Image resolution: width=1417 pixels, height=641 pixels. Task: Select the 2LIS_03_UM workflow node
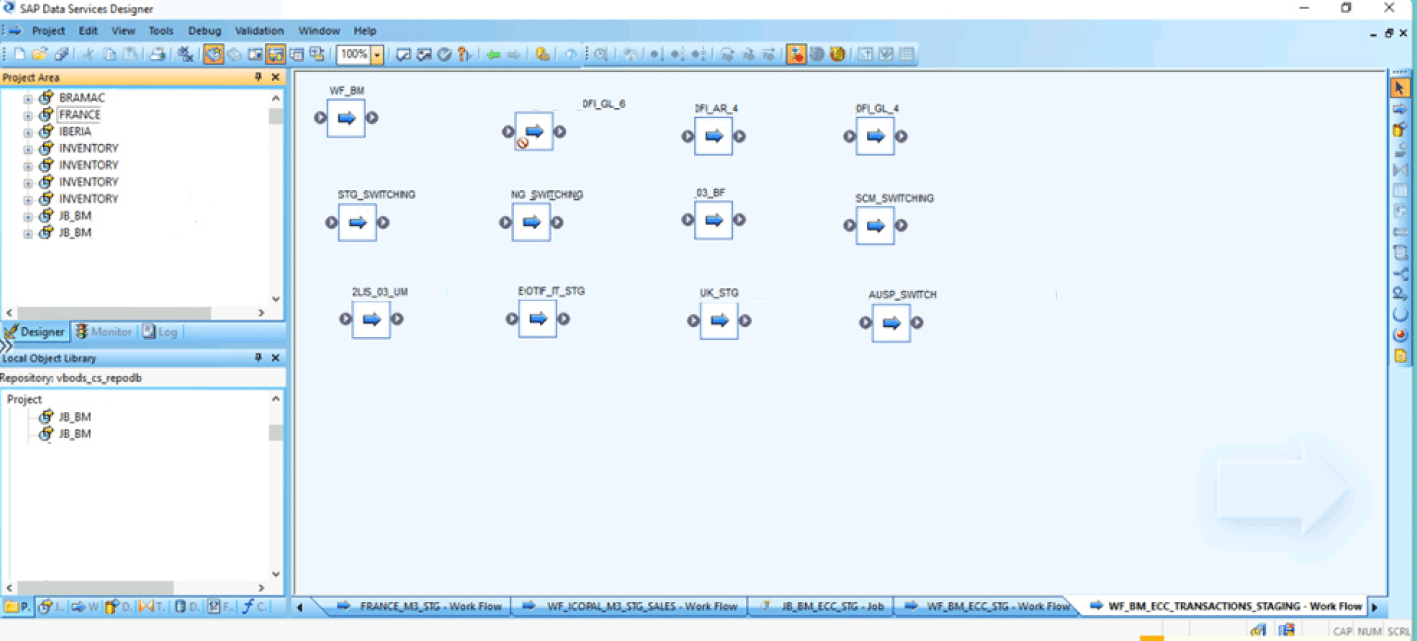click(371, 319)
